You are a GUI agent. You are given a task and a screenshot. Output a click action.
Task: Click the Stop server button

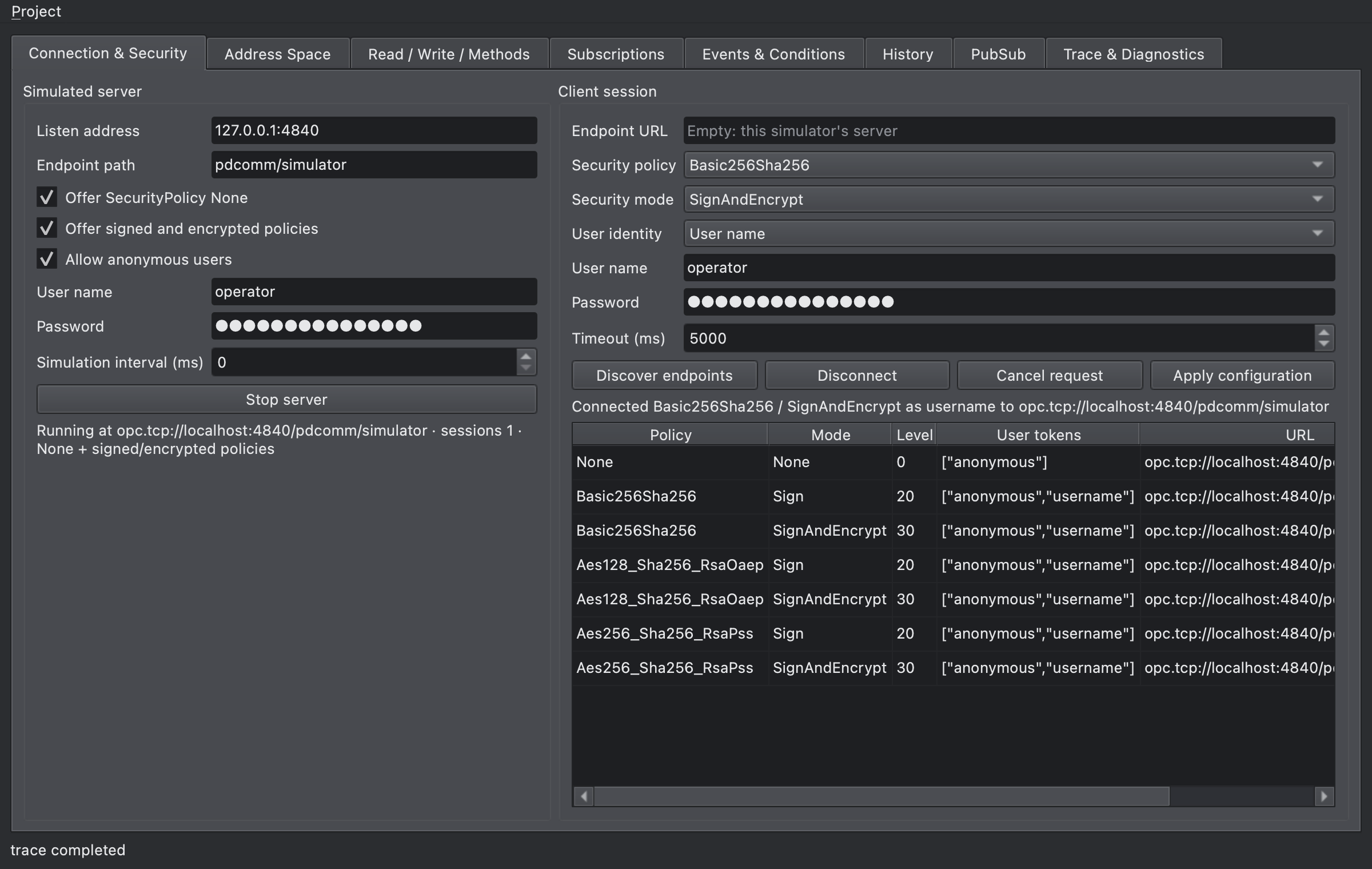(286, 399)
